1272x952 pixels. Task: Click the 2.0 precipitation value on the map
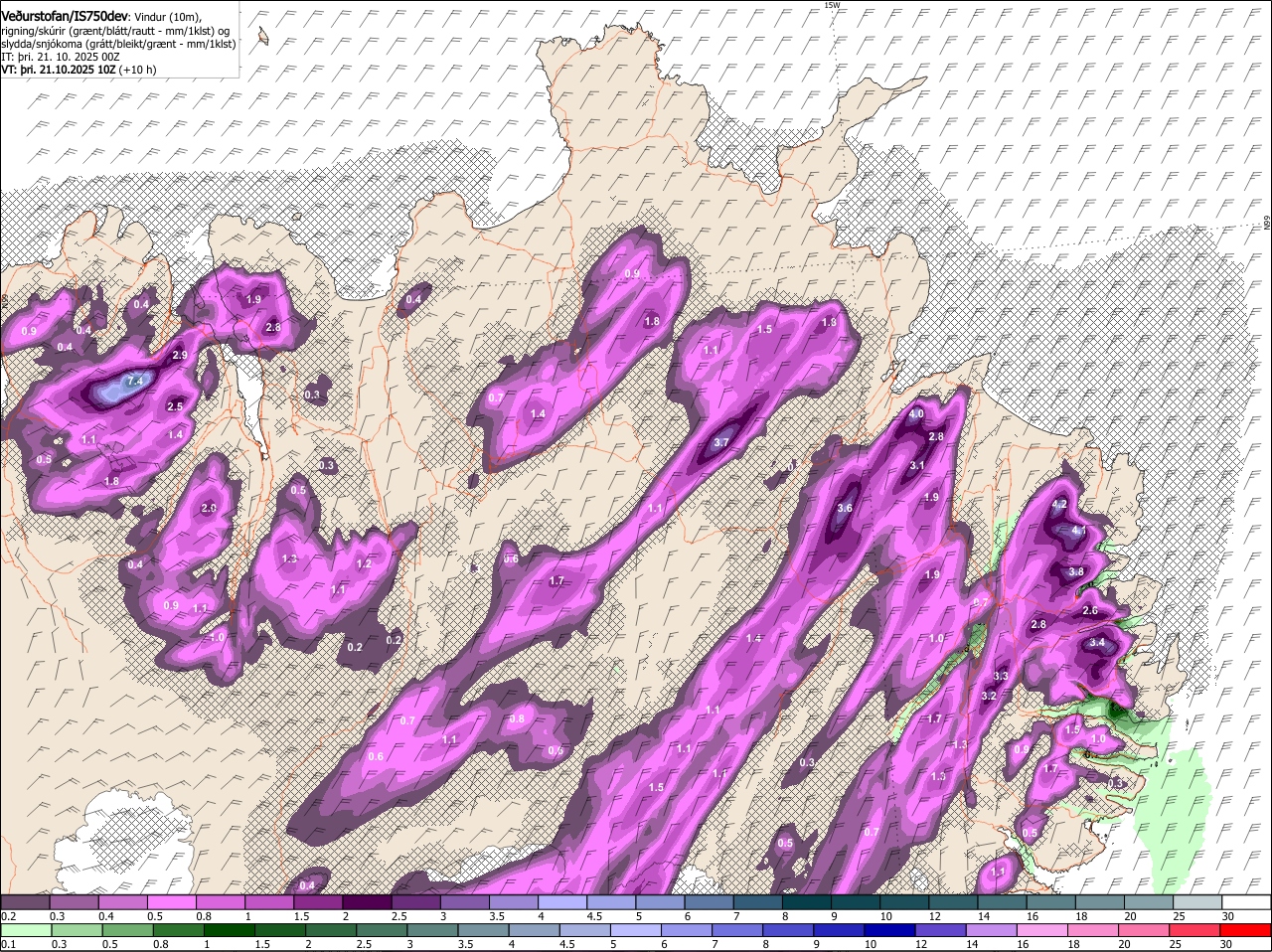click(209, 508)
